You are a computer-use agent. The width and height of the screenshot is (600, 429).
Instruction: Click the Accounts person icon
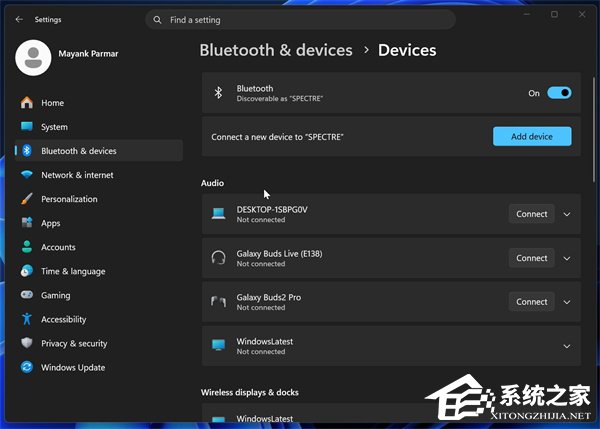point(27,247)
